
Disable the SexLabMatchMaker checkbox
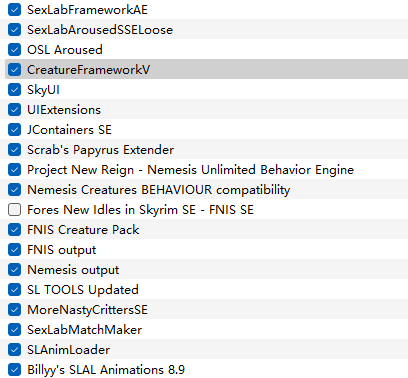click(14, 330)
